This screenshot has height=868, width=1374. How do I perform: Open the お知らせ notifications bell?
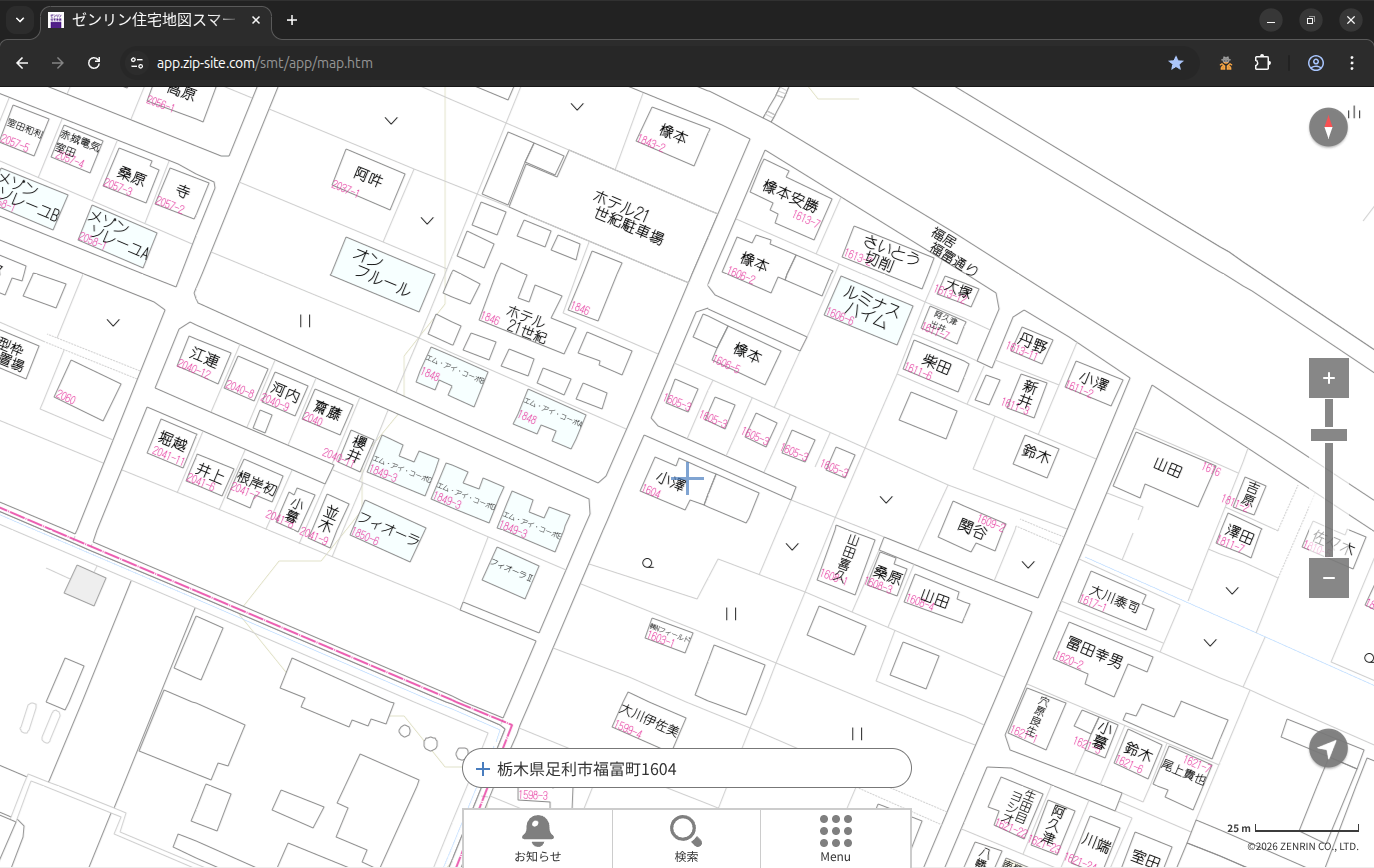[x=537, y=838]
